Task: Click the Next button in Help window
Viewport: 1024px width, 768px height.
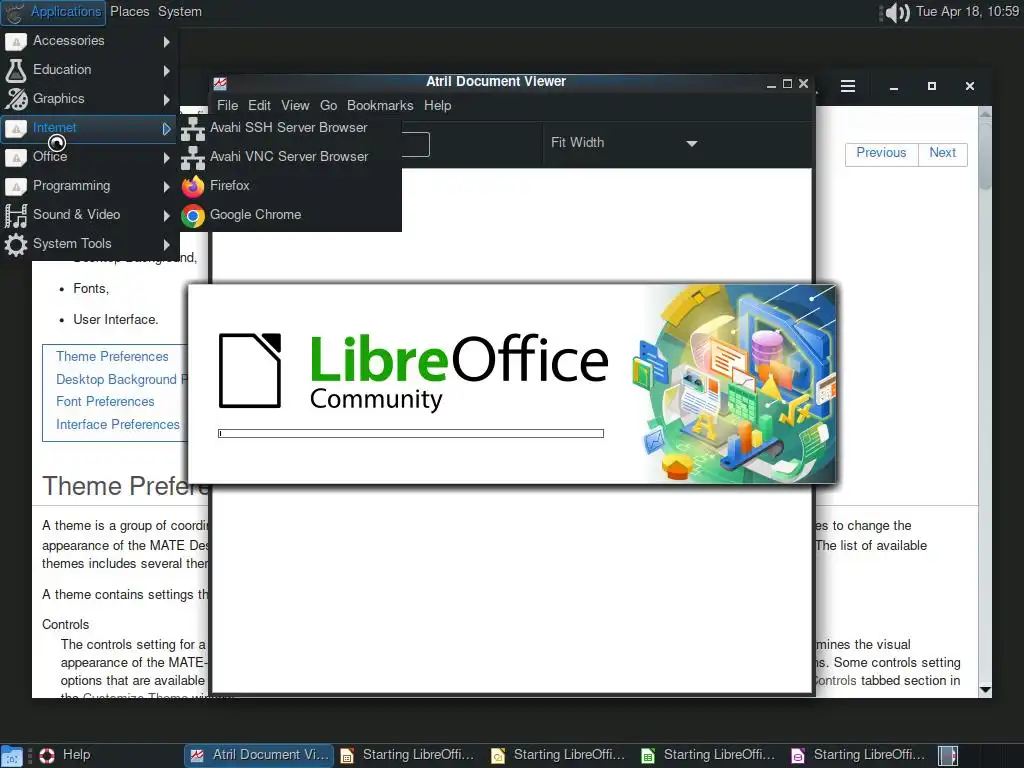Action: pos(942,153)
